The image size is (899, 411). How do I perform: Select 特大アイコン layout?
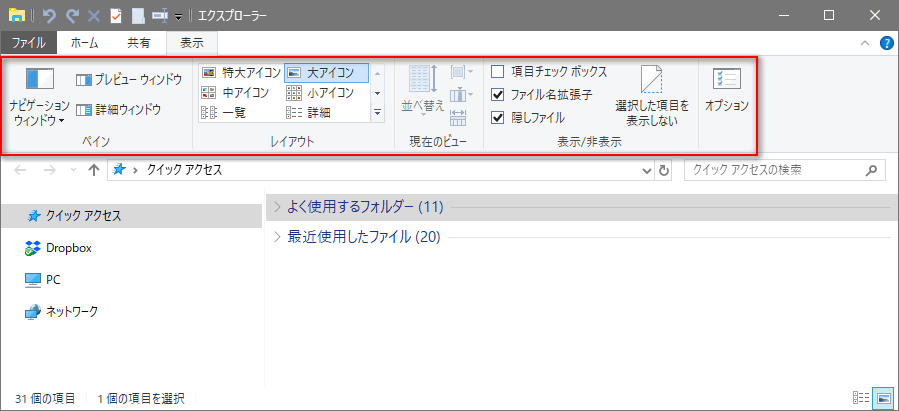pos(241,73)
